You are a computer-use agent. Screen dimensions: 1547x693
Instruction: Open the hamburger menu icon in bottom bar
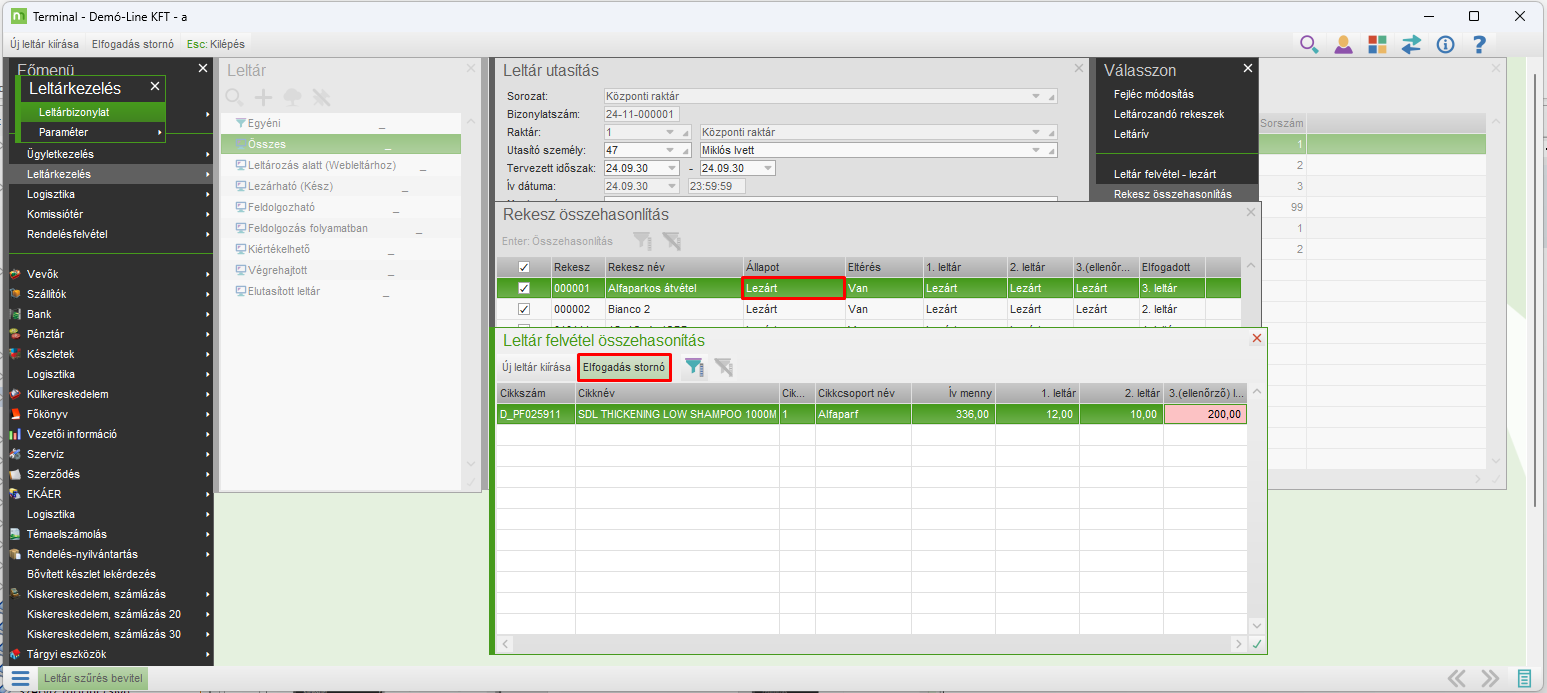click(20, 678)
